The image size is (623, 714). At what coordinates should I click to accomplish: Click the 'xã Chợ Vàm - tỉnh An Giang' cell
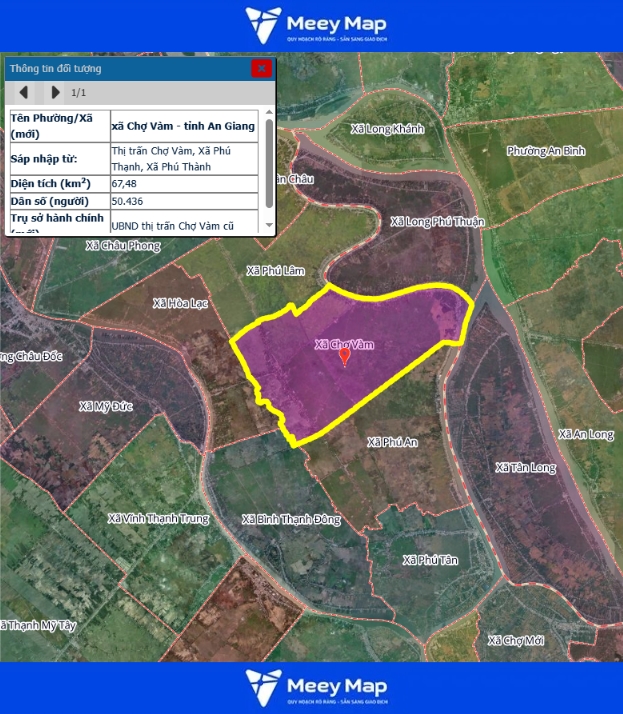183,126
